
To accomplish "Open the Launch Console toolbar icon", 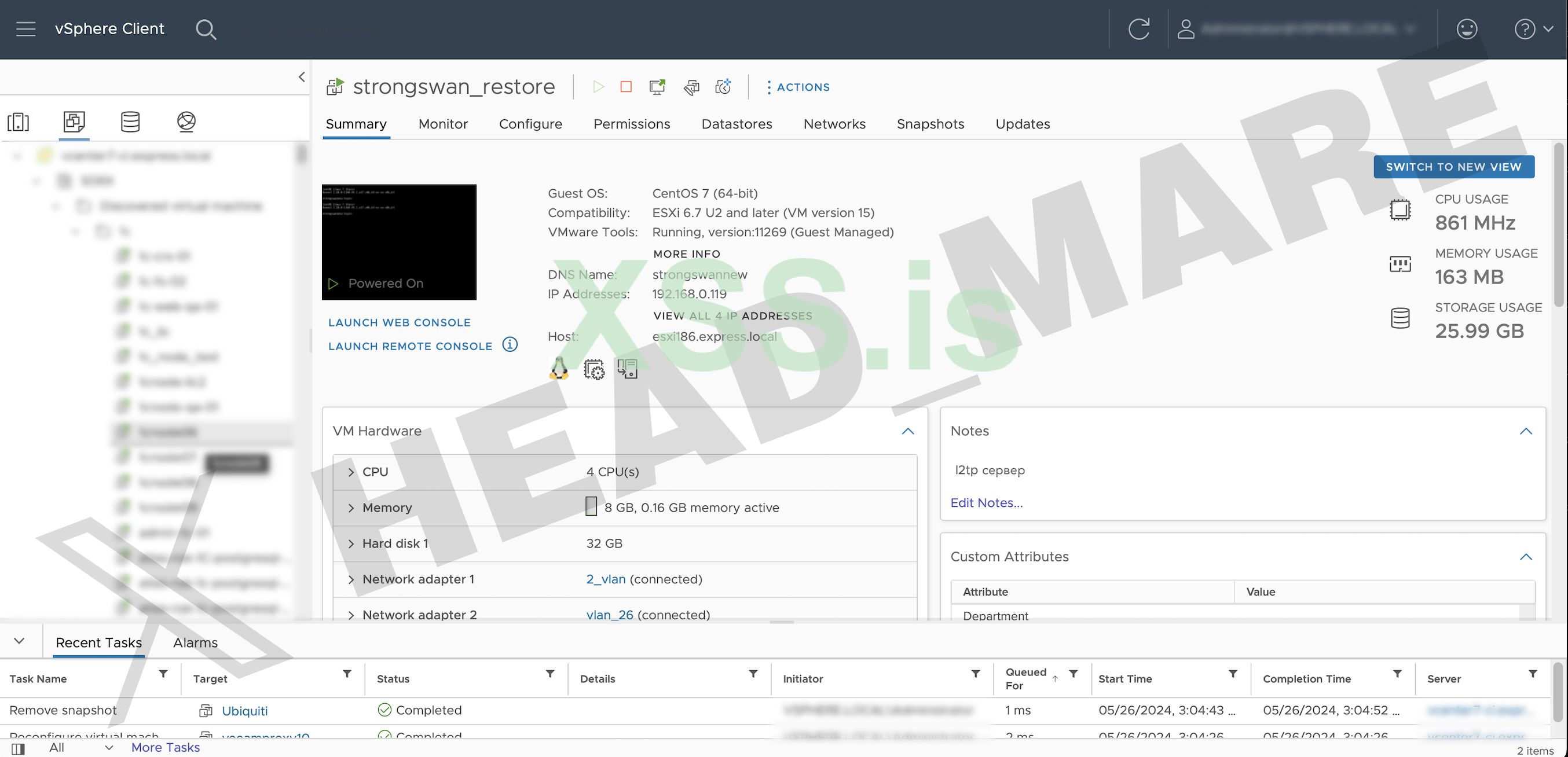I will coord(657,87).
